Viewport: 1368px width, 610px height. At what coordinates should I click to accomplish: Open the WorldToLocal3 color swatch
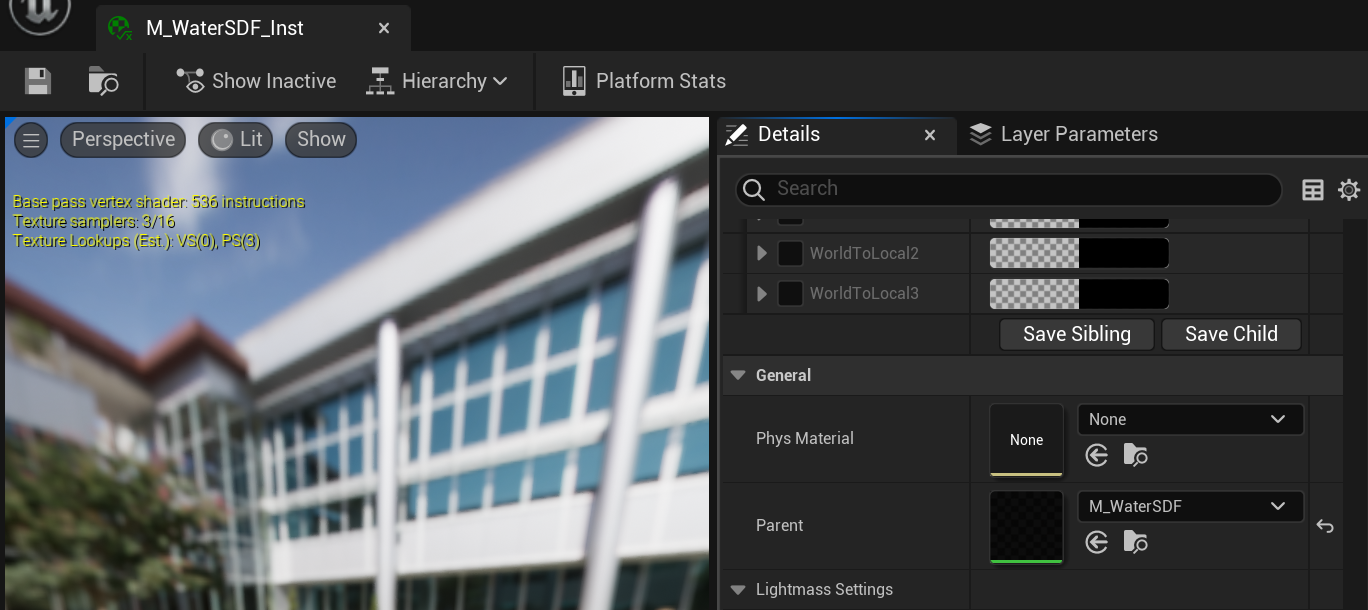pos(1079,293)
